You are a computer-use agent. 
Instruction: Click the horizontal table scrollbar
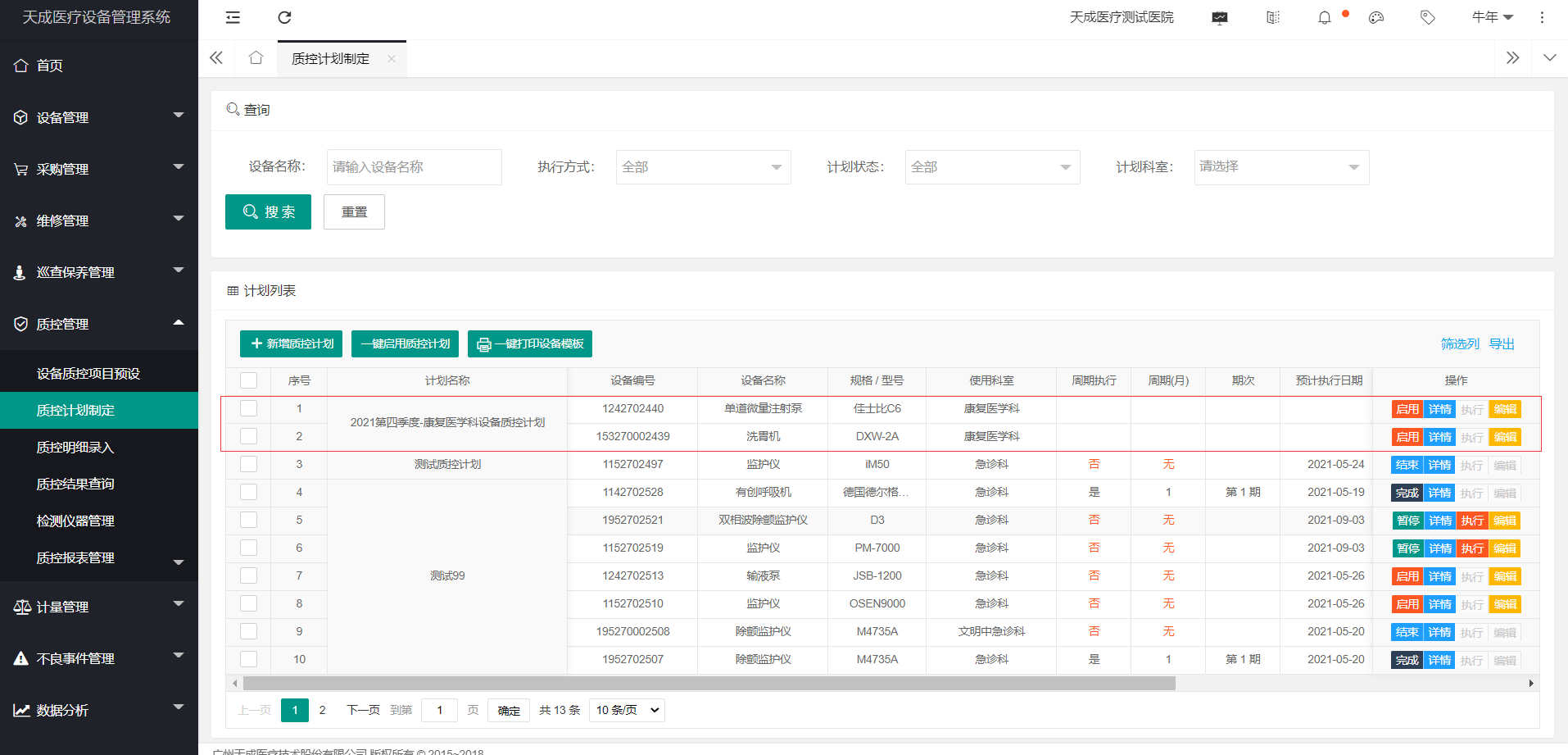709,684
